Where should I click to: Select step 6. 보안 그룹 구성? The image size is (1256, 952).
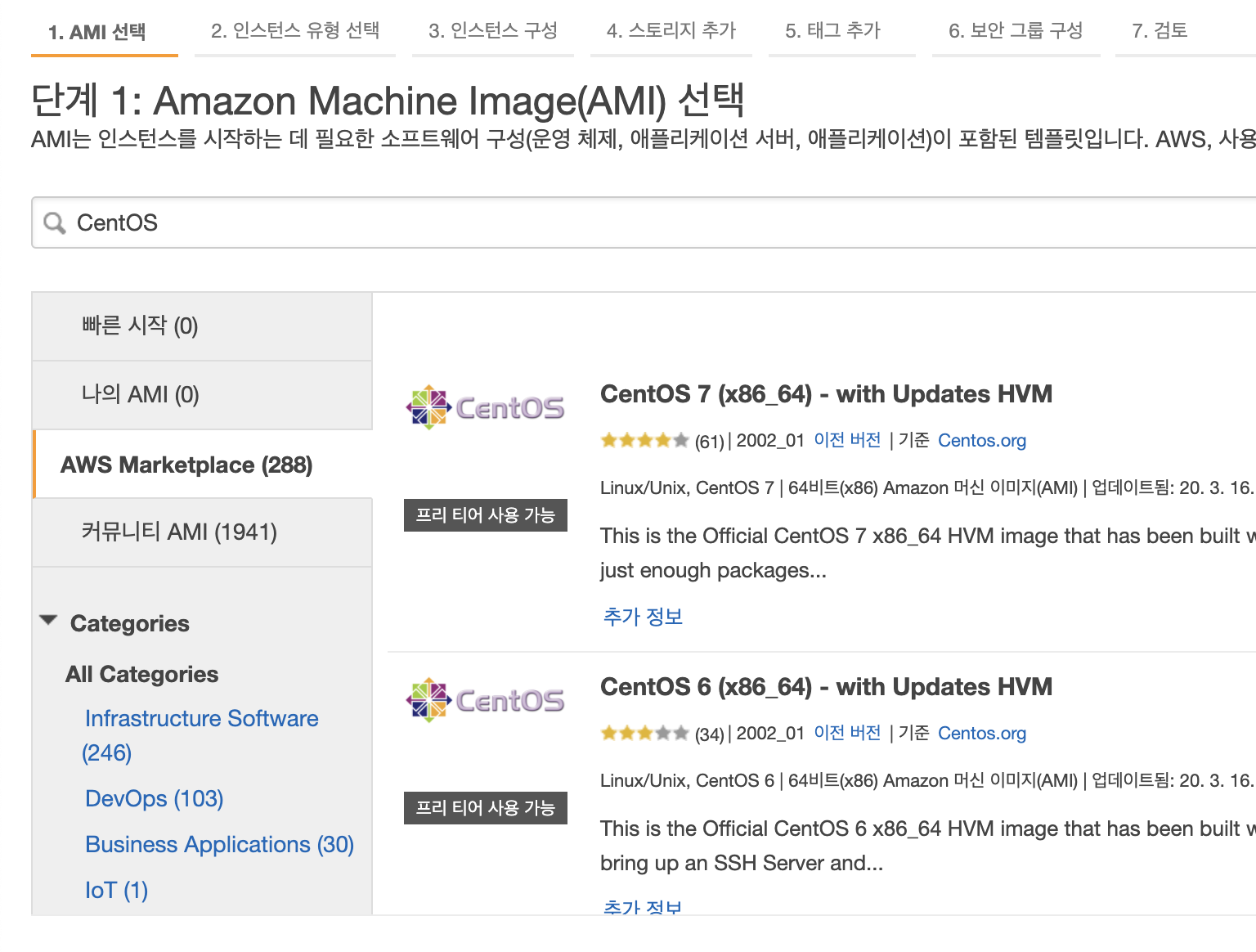coord(1016,31)
